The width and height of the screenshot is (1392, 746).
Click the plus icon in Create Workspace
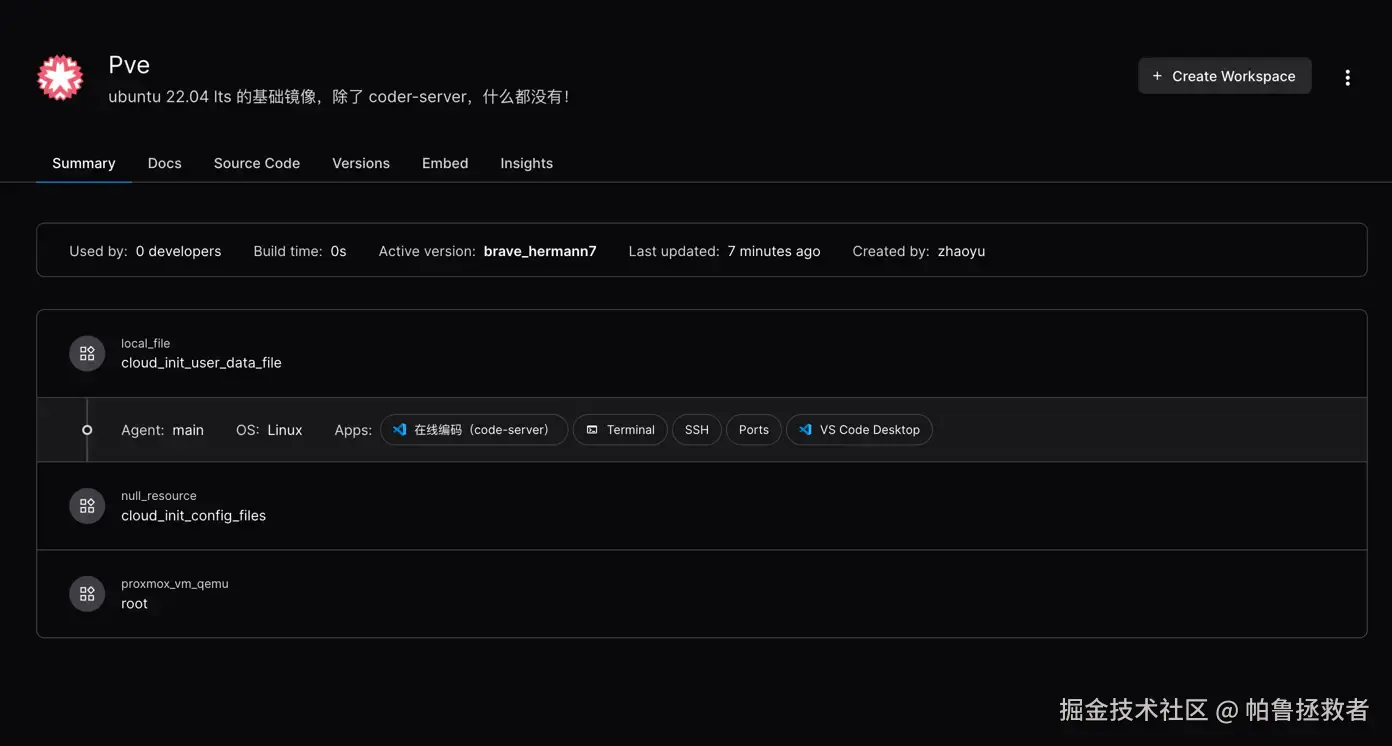pos(1157,76)
